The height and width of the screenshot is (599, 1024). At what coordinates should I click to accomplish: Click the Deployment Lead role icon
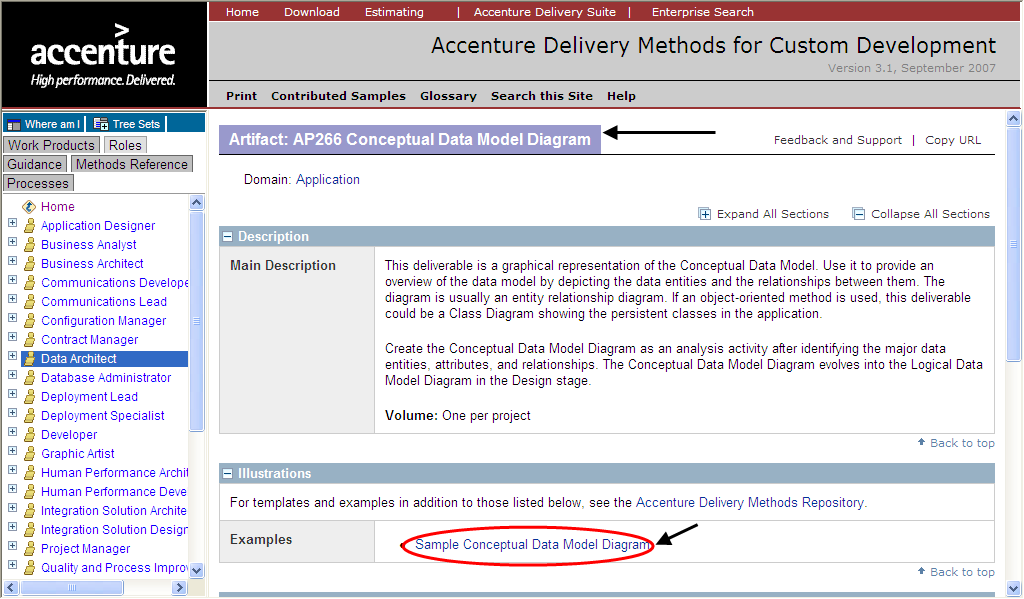[x=29, y=397]
